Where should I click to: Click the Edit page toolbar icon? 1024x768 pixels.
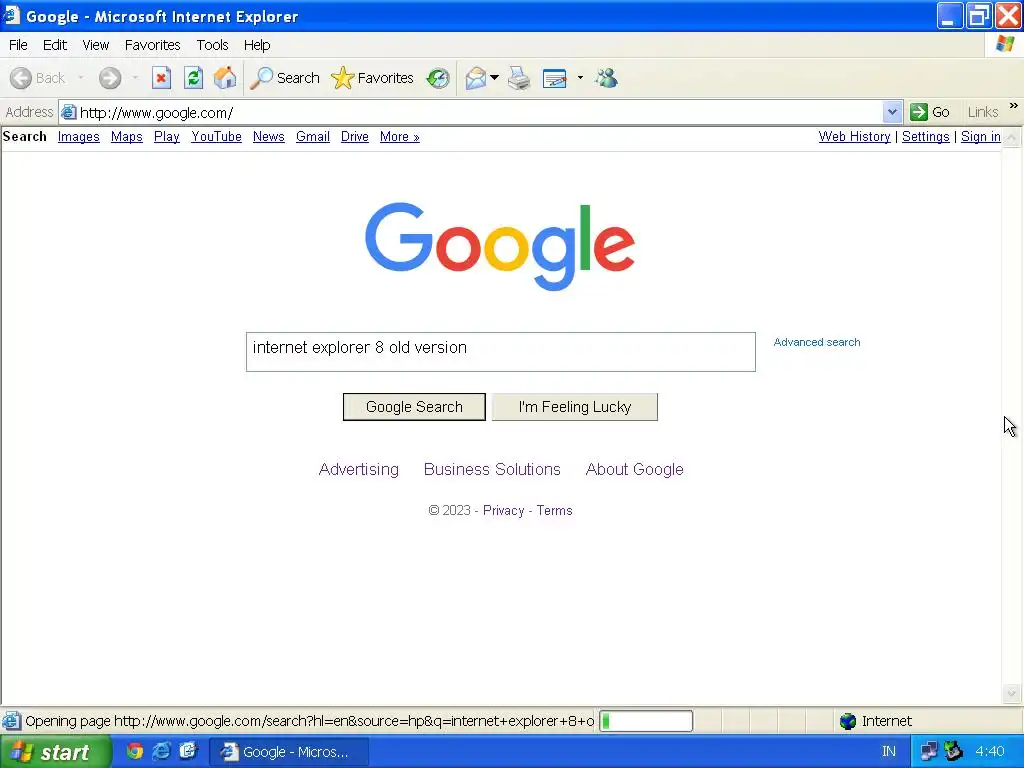(x=554, y=78)
